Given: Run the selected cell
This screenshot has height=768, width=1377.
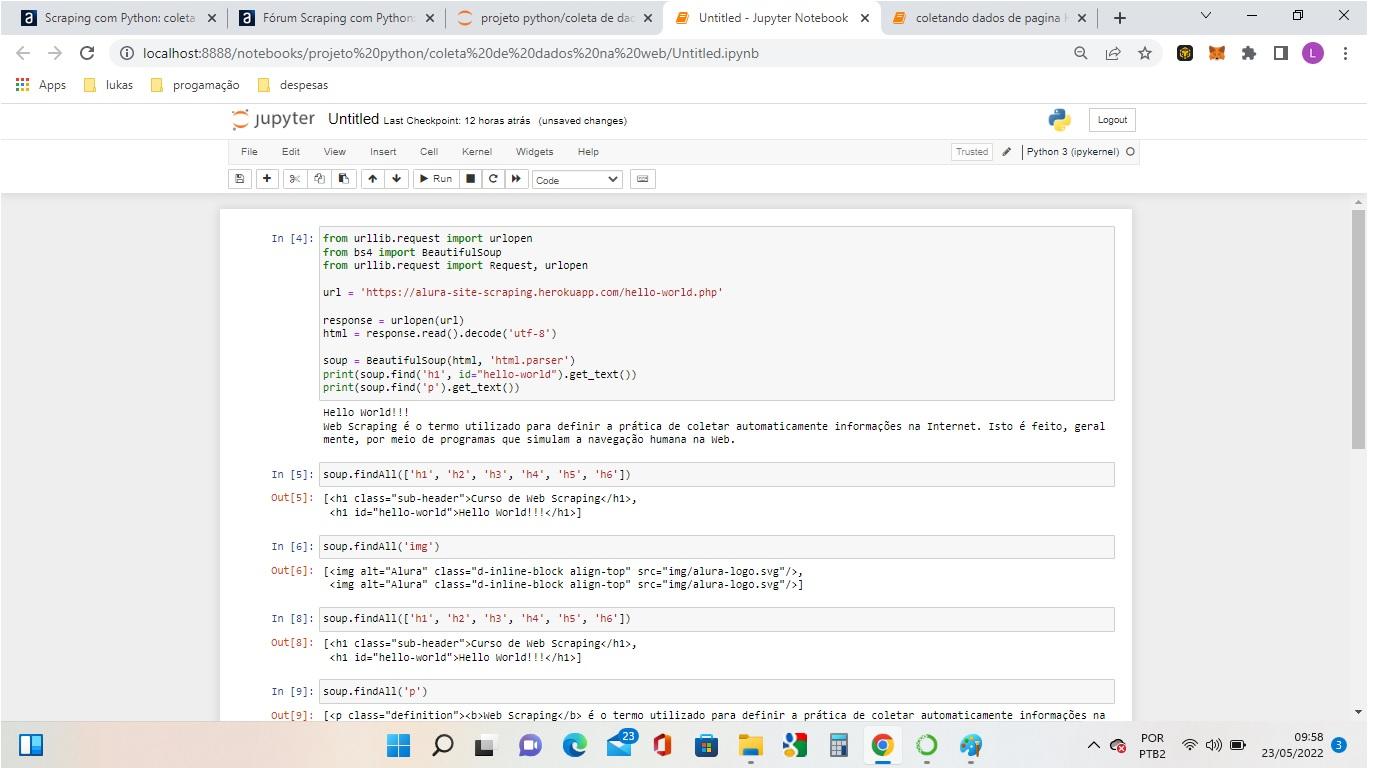Looking at the screenshot, I should pos(435,179).
